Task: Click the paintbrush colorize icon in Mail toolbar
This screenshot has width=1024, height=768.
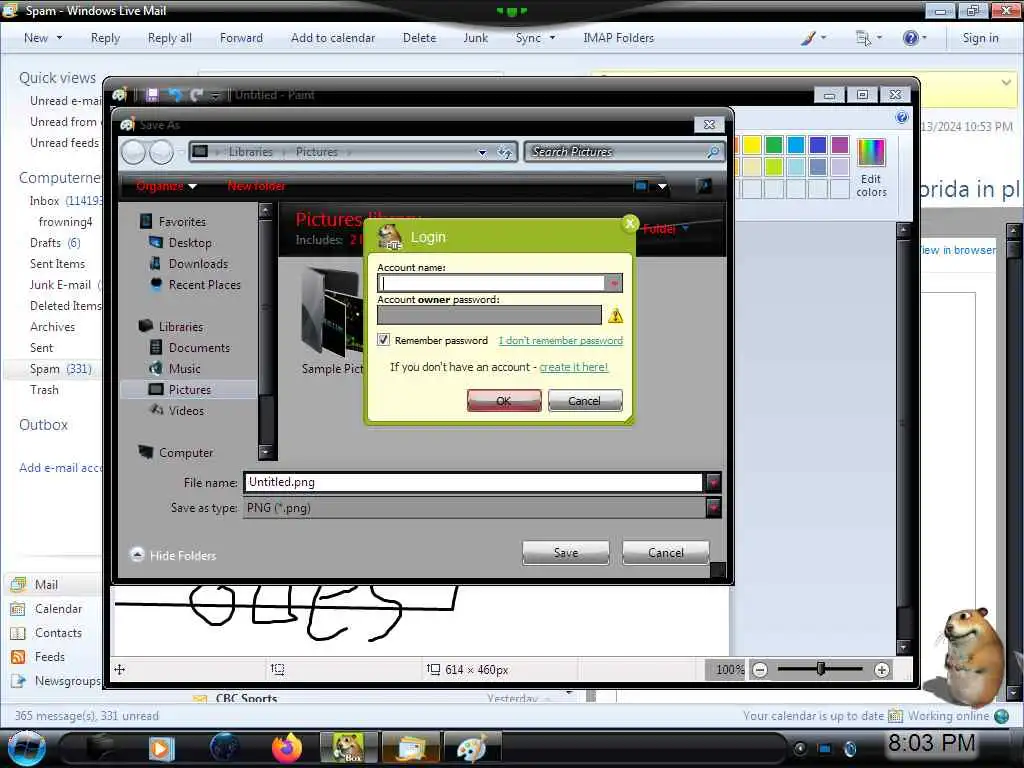Action: [808, 38]
